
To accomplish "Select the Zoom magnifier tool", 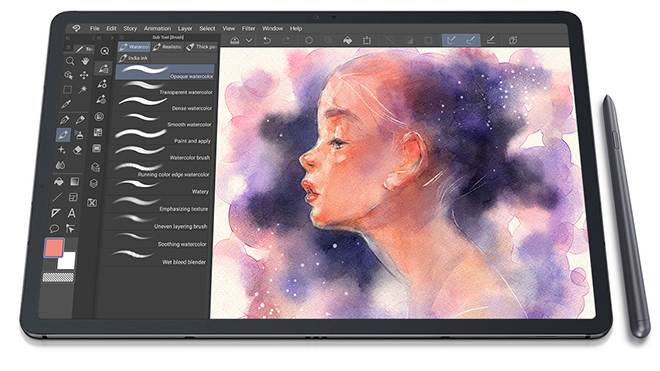I will coord(70,61).
